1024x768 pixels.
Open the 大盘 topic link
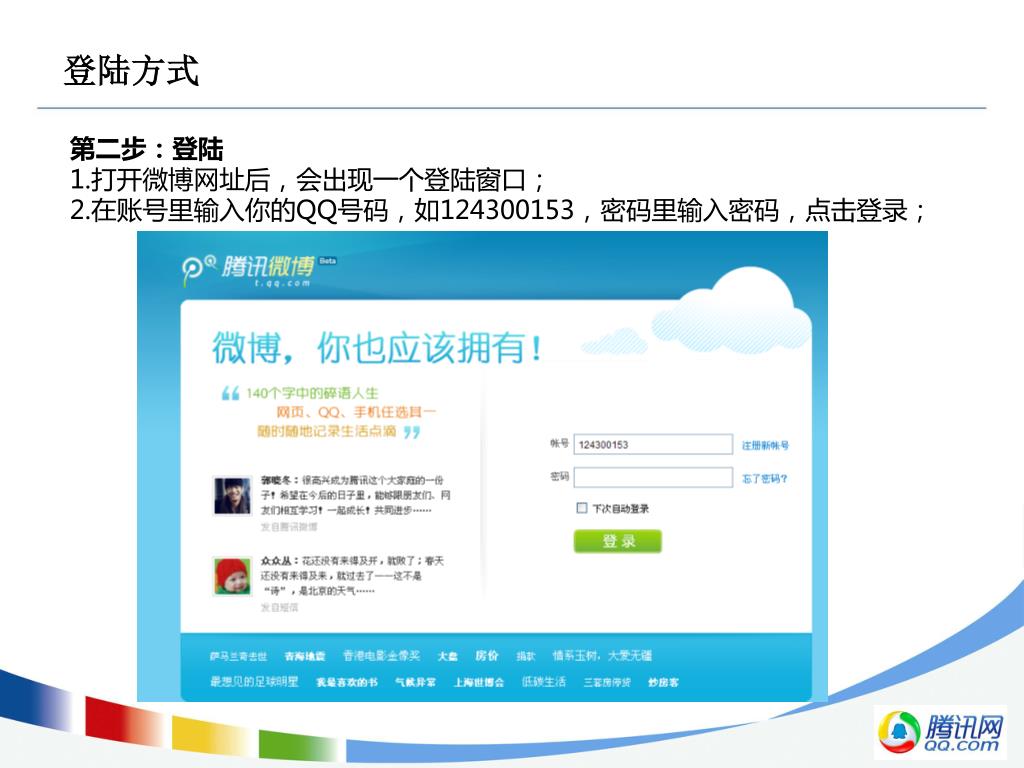click(447, 656)
